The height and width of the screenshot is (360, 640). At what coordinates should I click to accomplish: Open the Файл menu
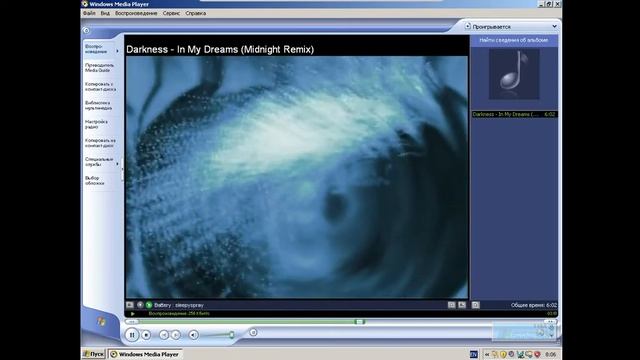click(x=89, y=13)
